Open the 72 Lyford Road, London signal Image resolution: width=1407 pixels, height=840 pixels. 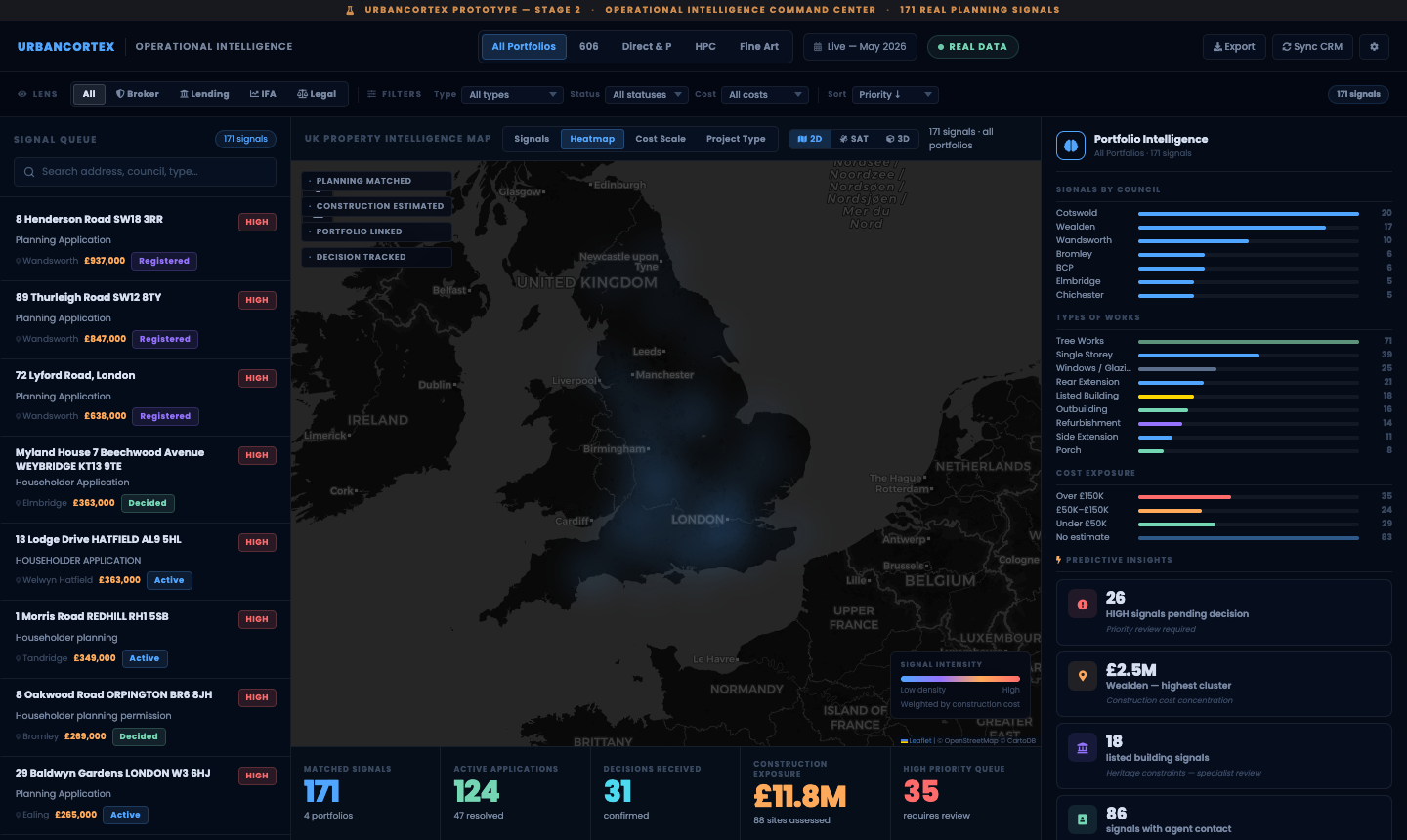[x=145, y=398]
